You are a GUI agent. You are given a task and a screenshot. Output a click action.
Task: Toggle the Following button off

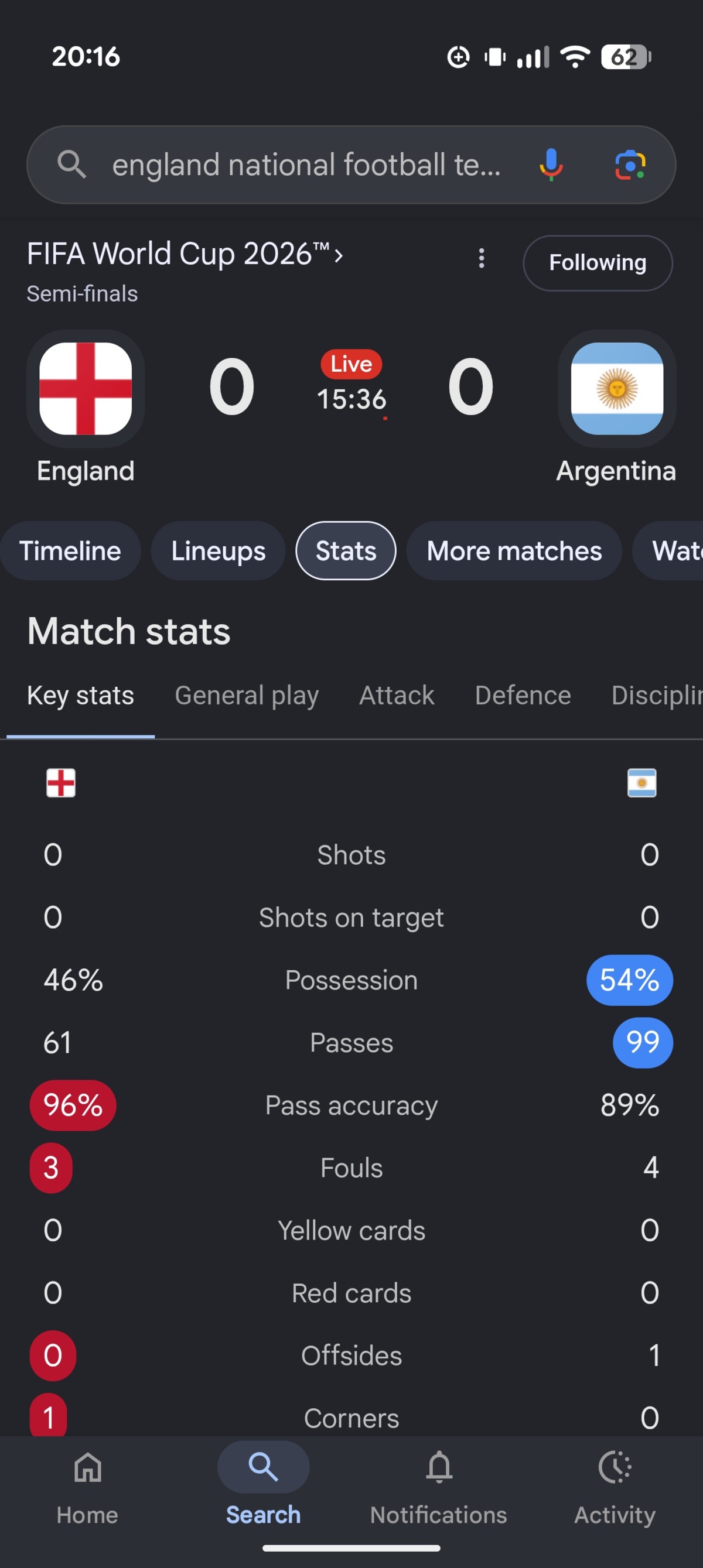(597, 263)
